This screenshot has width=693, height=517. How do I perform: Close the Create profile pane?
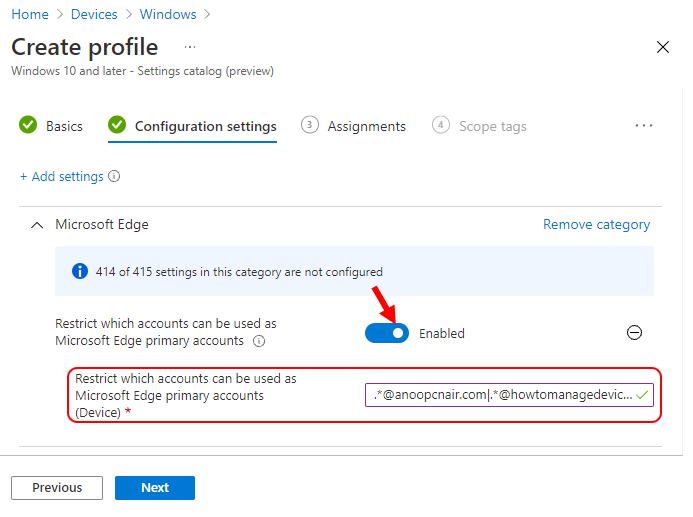tap(663, 47)
